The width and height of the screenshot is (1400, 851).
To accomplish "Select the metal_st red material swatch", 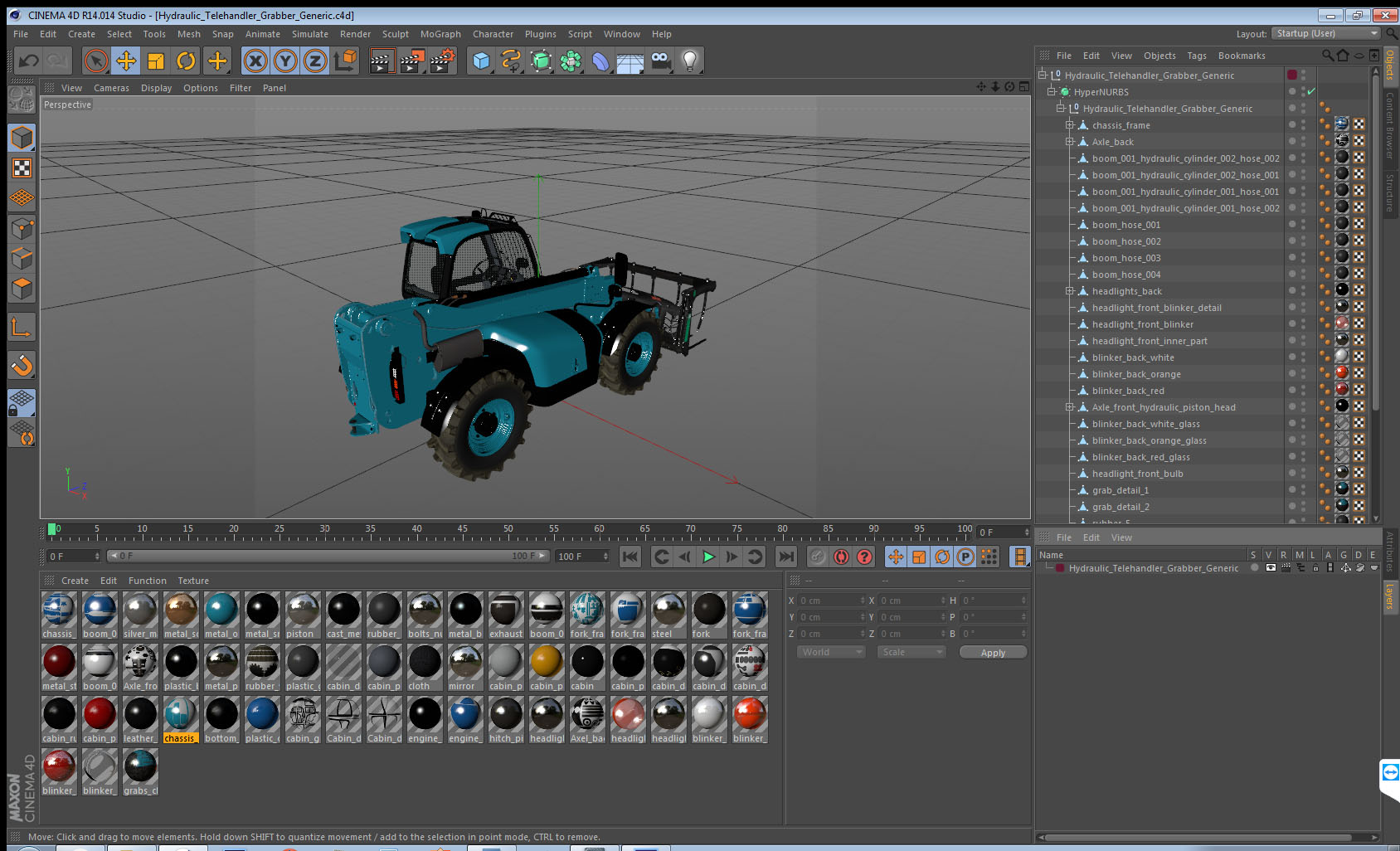I will click(x=59, y=668).
